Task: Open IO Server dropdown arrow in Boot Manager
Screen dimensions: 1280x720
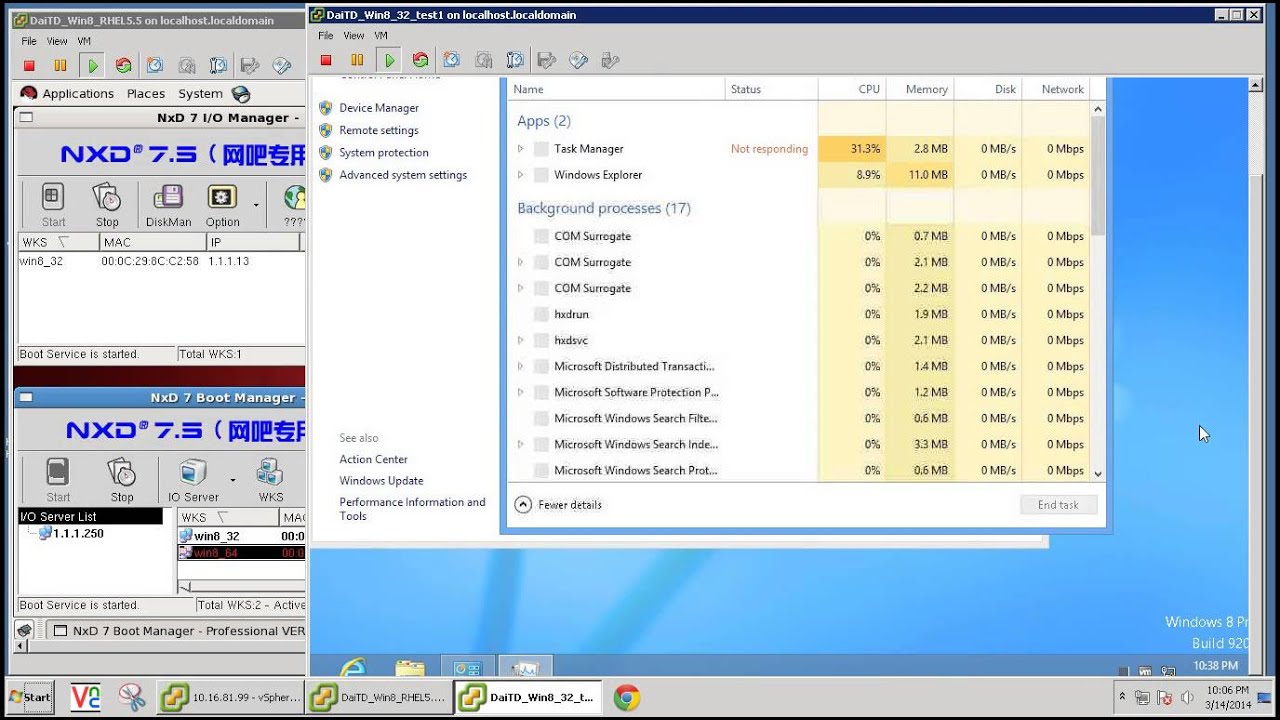Action: [x=232, y=480]
